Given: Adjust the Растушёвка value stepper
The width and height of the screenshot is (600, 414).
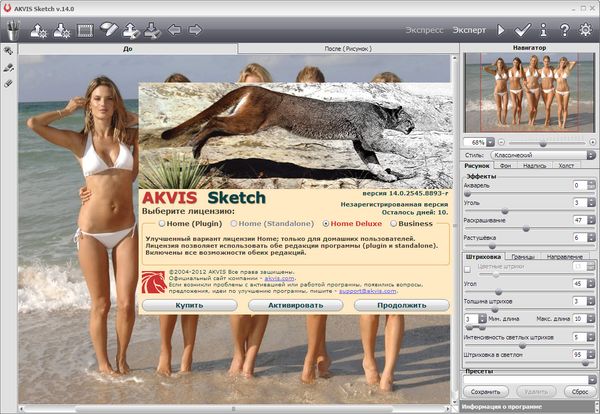Looking at the screenshot, I should click(x=591, y=238).
